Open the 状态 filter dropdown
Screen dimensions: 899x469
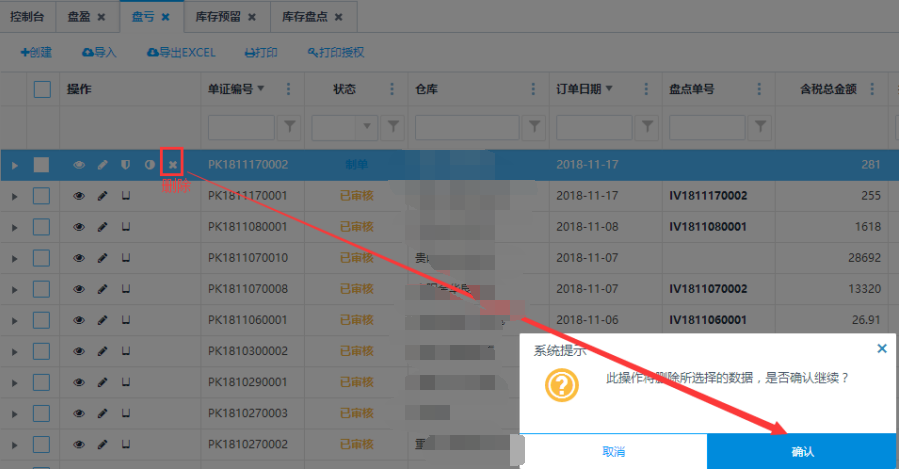[366, 127]
